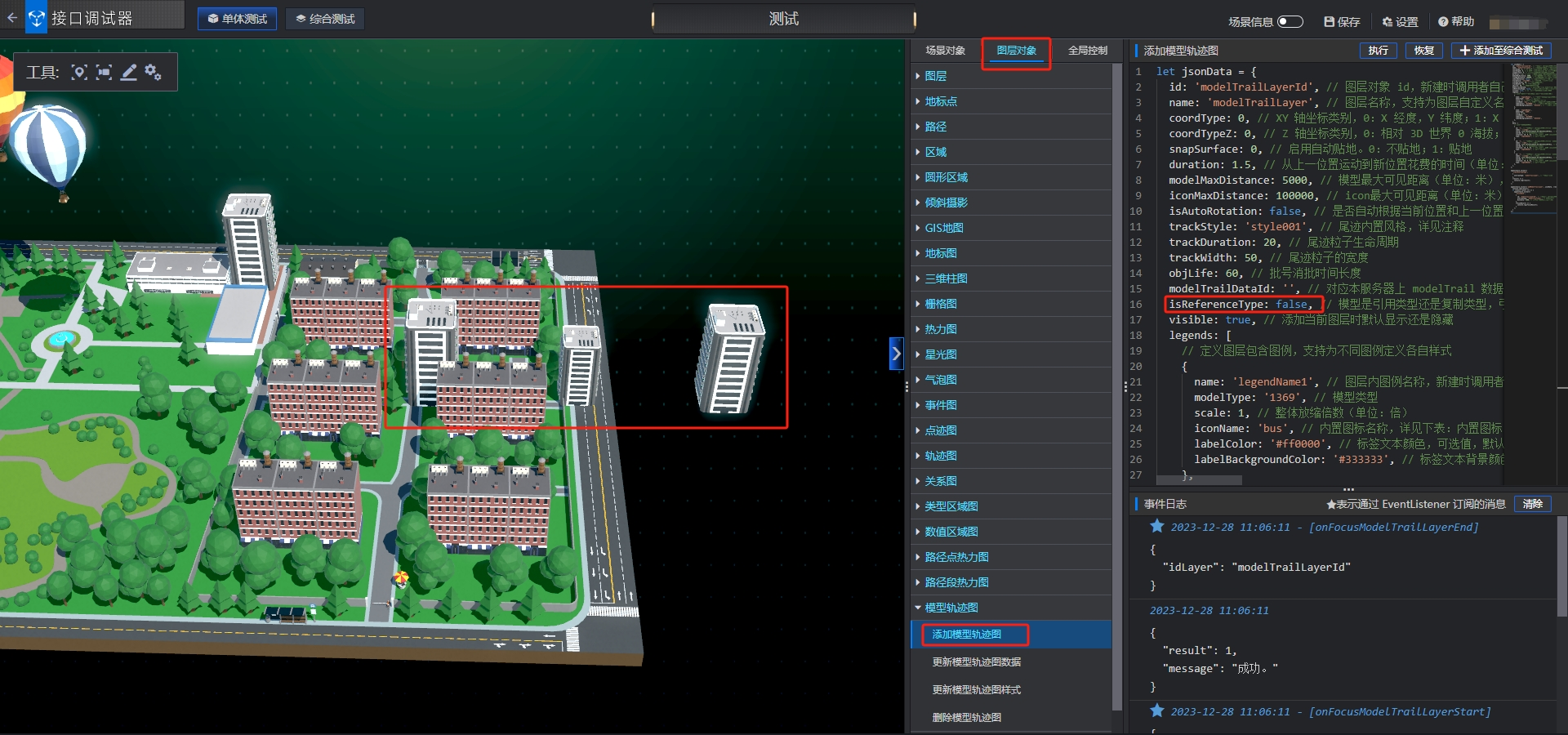Select 更新模型轨迹图数据 item
Viewport: 1568px width, 735px height.
[x=1011, y=662]
